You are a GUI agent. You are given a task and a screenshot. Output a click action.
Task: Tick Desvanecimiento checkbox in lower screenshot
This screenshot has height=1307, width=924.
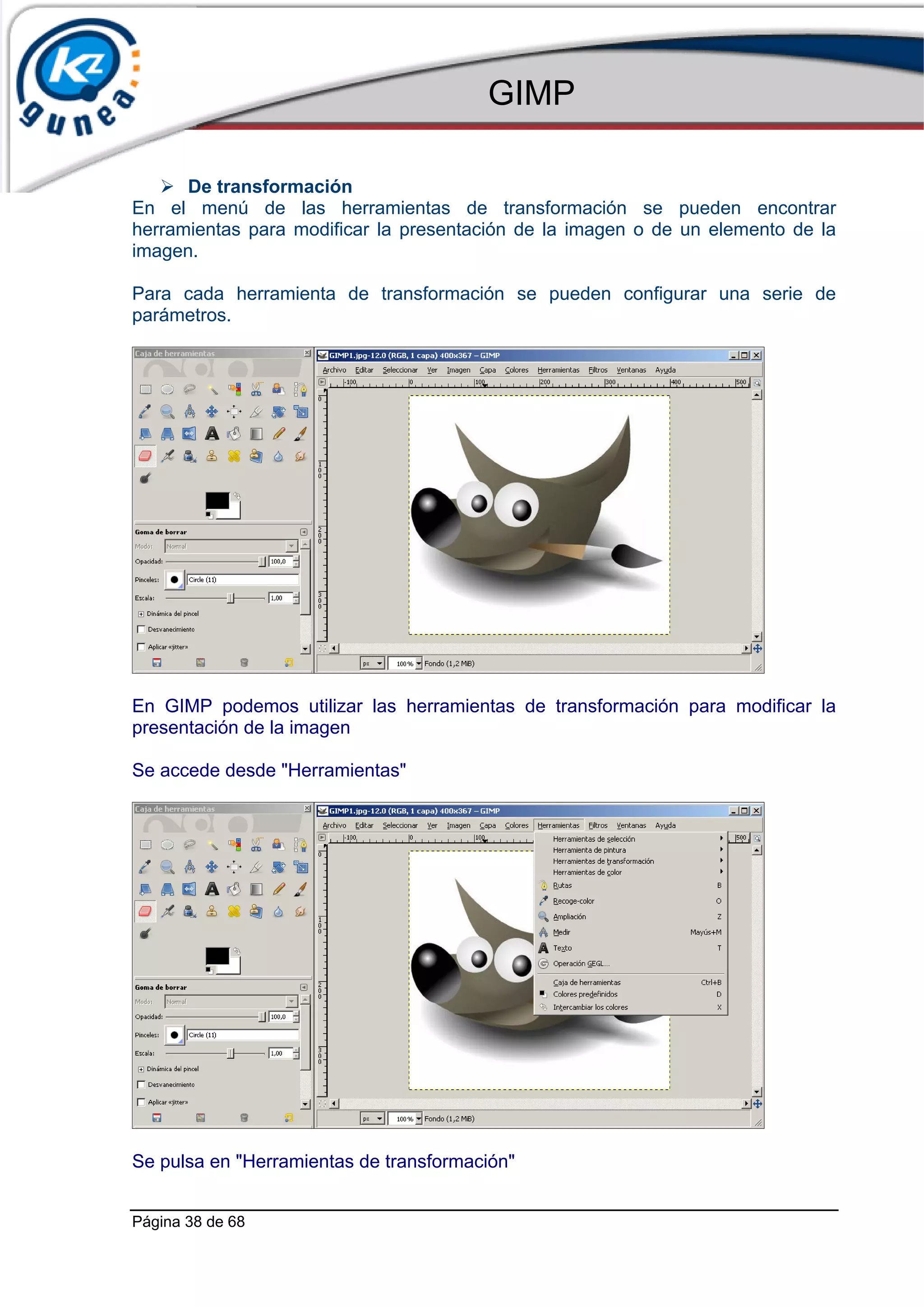click(x=141, y=1085)
